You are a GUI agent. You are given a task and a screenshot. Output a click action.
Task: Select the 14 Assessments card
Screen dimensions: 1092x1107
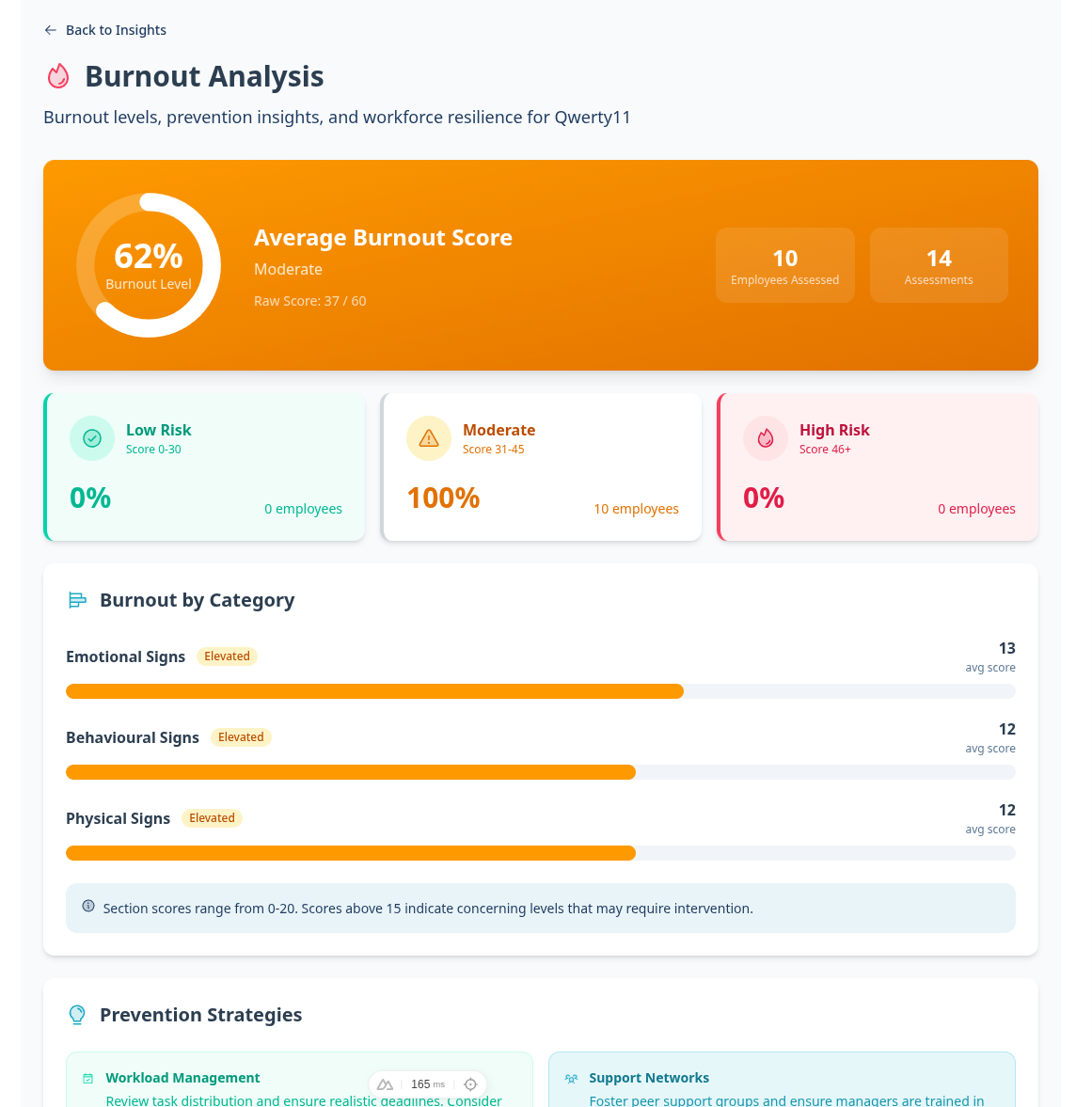pos(938,264)
